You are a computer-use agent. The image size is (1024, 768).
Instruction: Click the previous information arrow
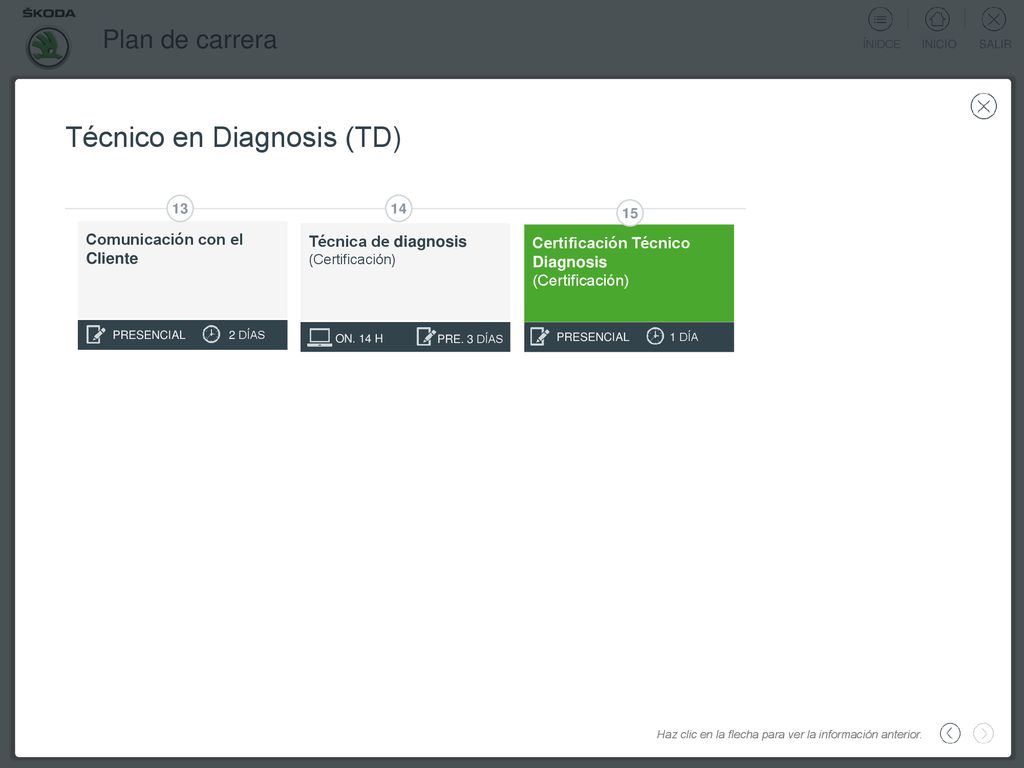click(950, 733)
